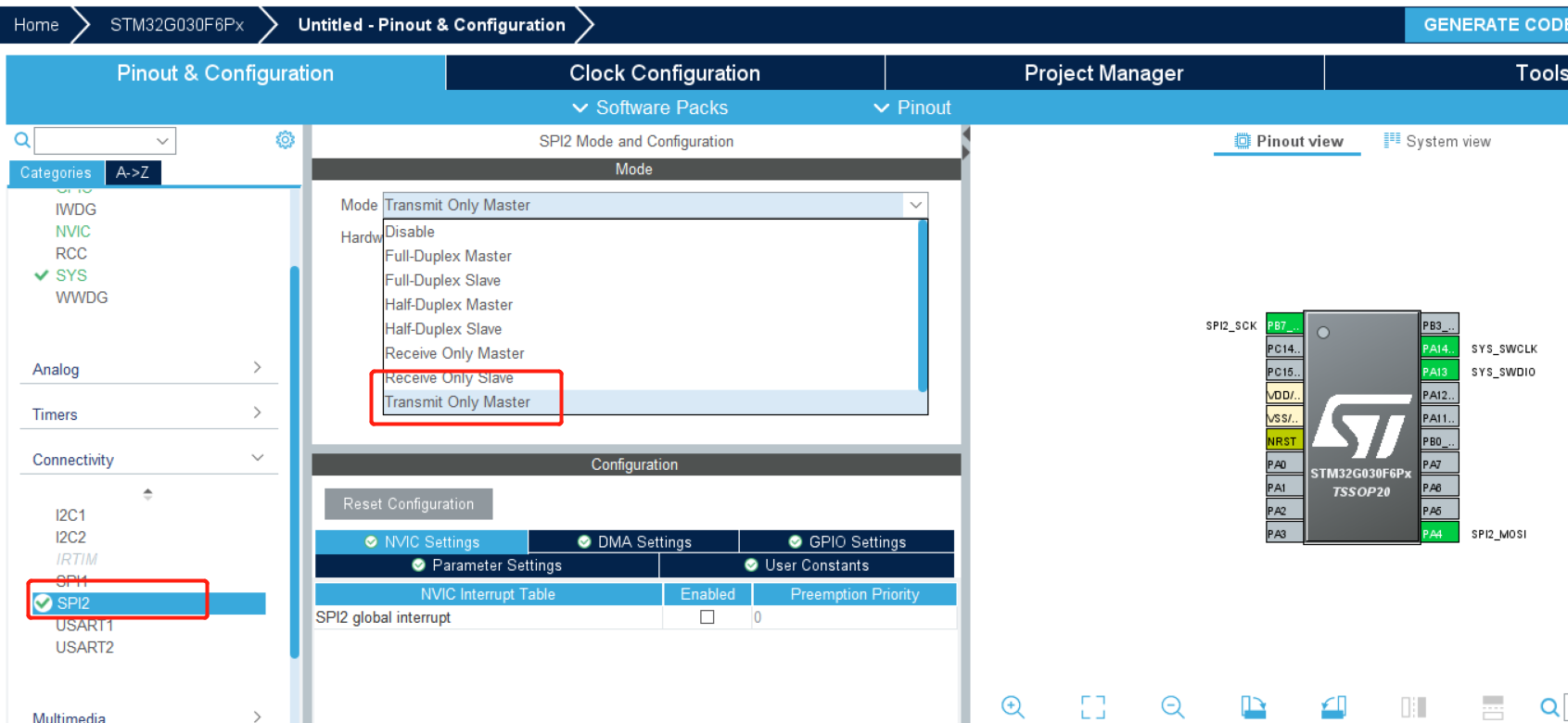Open the Software Packs dropdown
This screenshot has height=723, width=1568.
pyautogui.click(x=650, y=108)
